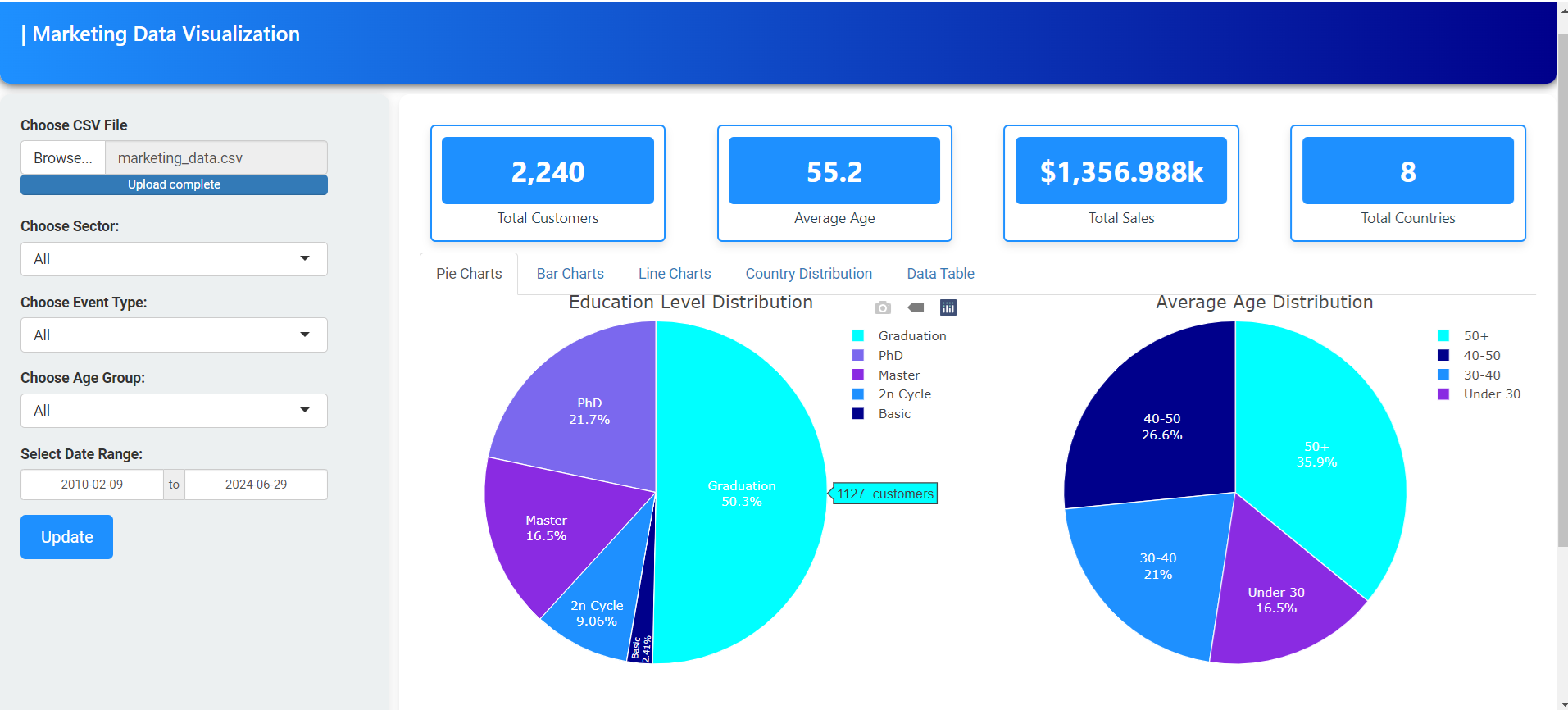Download plot as PNG camera icon
Viewport: 1568px width, 710px height.
click(883, 307)
